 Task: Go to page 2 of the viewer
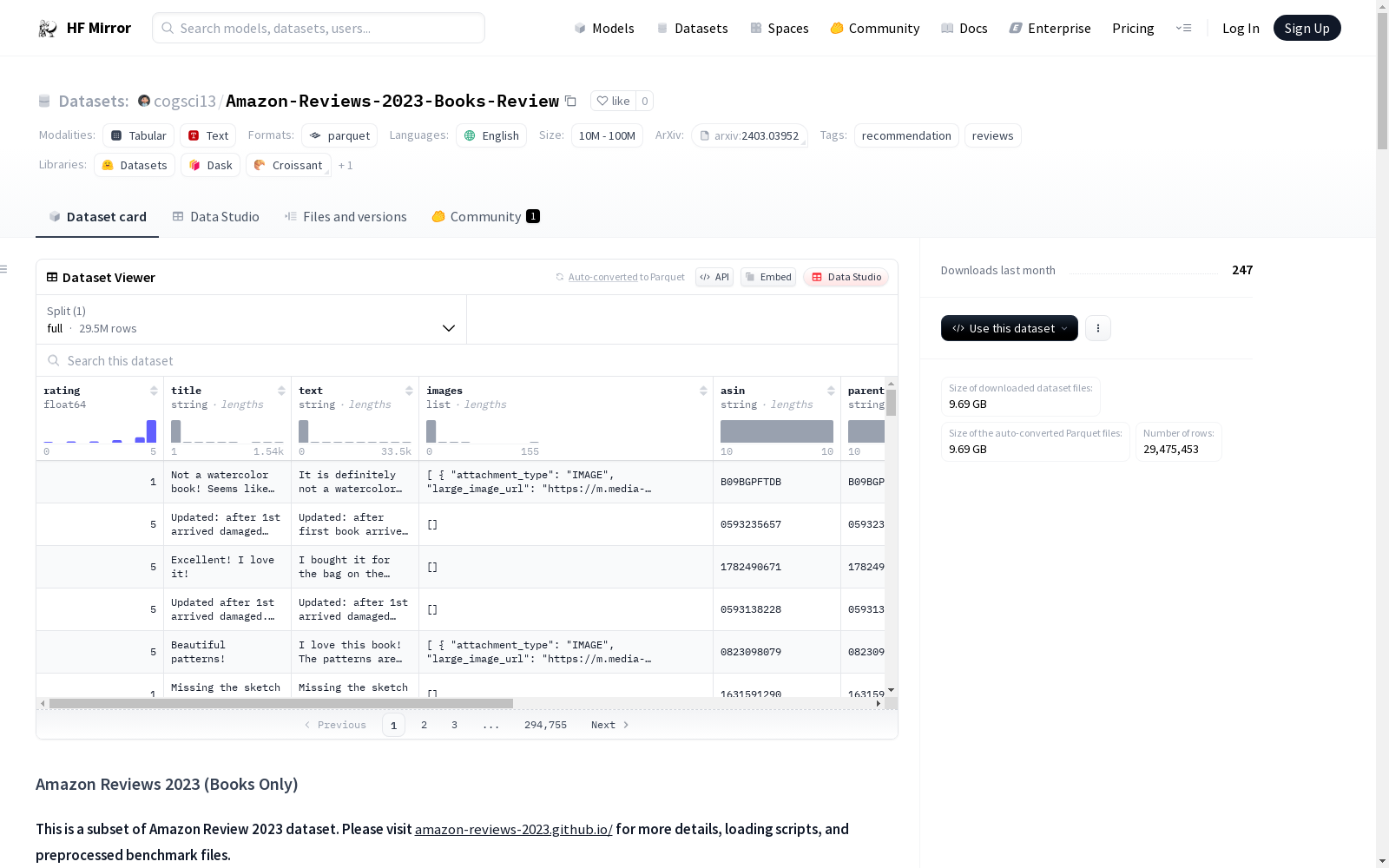point(424,725)
